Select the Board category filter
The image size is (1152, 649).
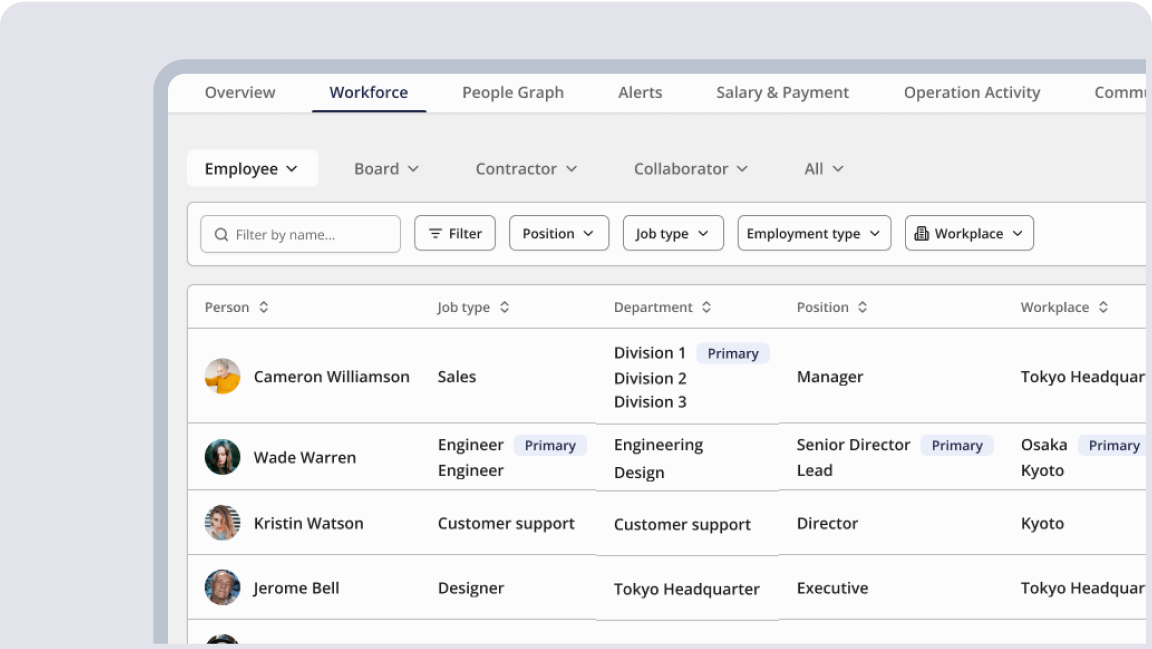(386, 168)
